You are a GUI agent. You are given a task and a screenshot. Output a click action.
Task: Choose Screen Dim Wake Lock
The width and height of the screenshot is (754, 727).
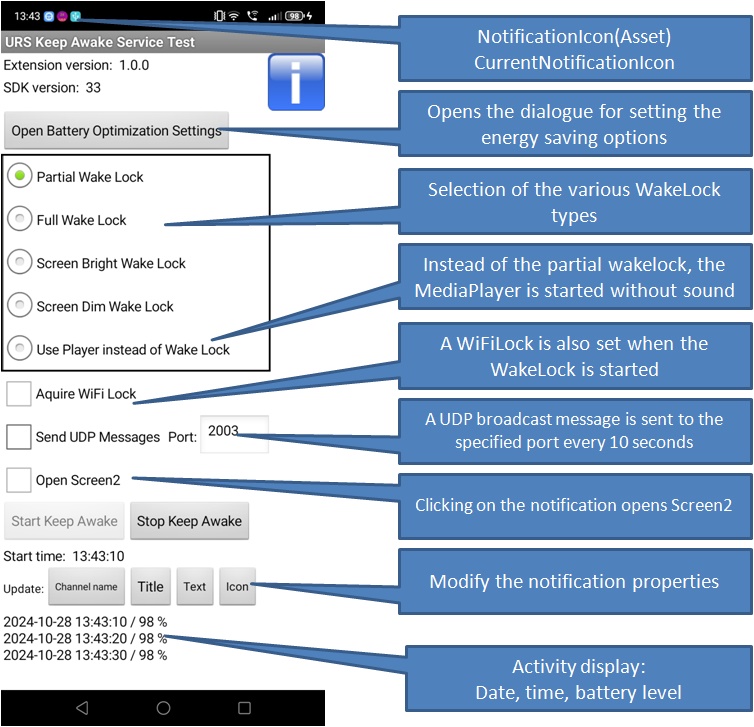[19, 306]
